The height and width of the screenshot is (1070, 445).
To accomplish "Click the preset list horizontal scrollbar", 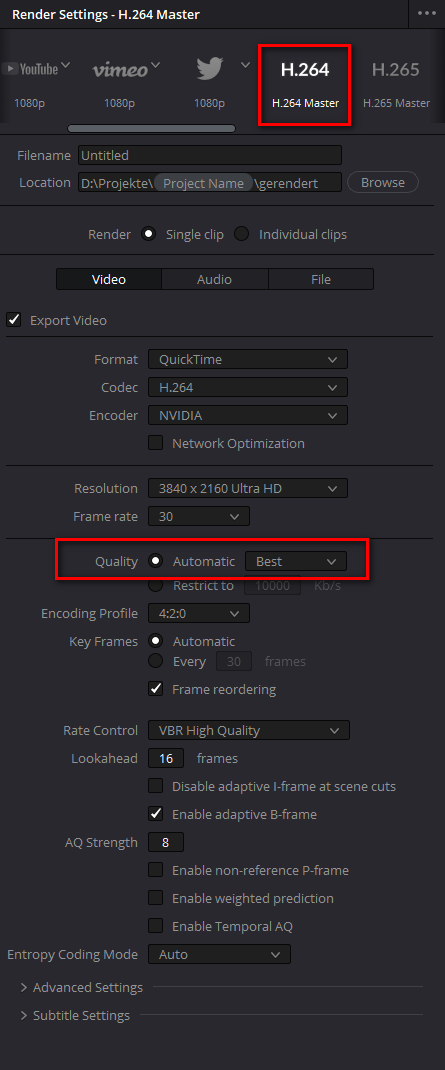I will click(152, 128).
